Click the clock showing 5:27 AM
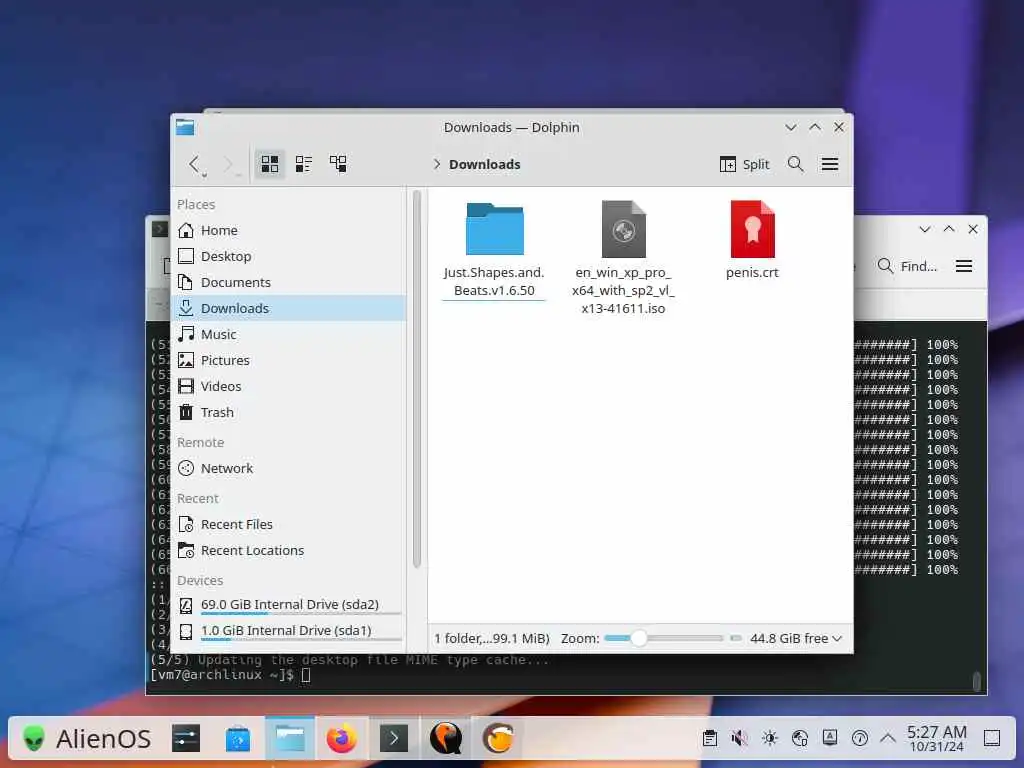Viewport: 1024px width, 768px height. [x=936, y=739]
